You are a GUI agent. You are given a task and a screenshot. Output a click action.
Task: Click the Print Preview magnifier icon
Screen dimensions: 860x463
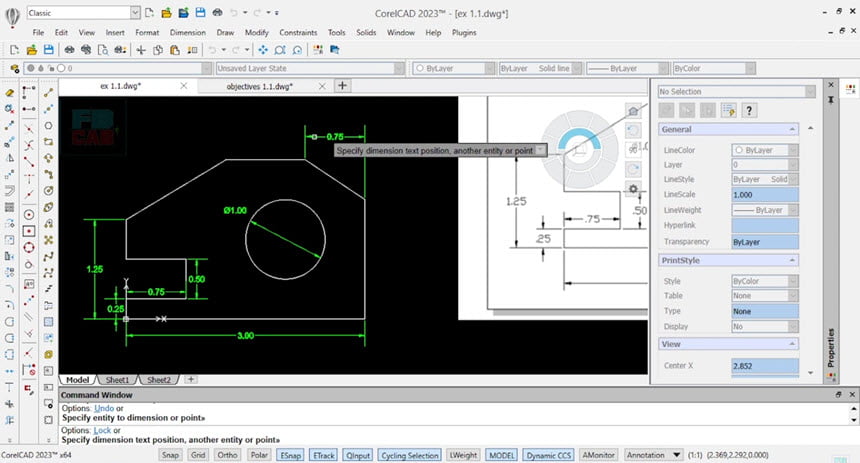coord(103,50)
